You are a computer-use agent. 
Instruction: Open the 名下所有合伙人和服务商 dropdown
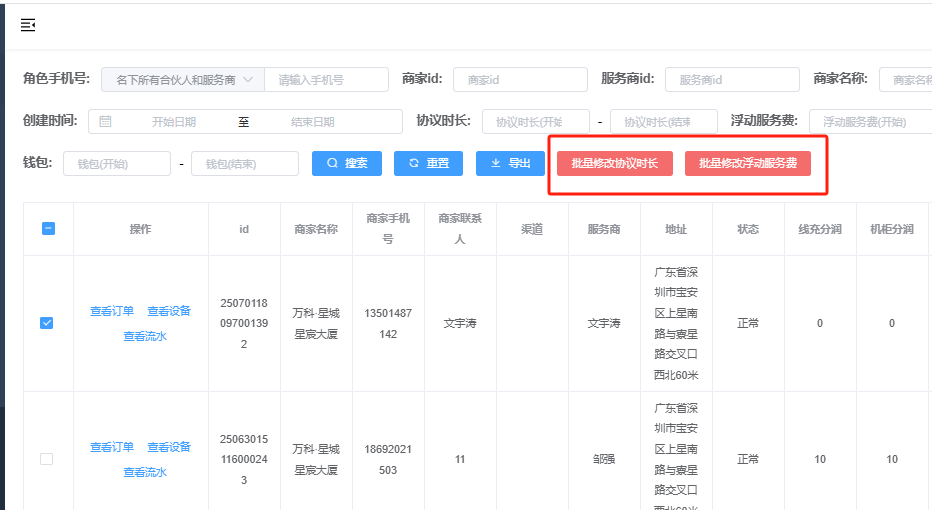183,80
